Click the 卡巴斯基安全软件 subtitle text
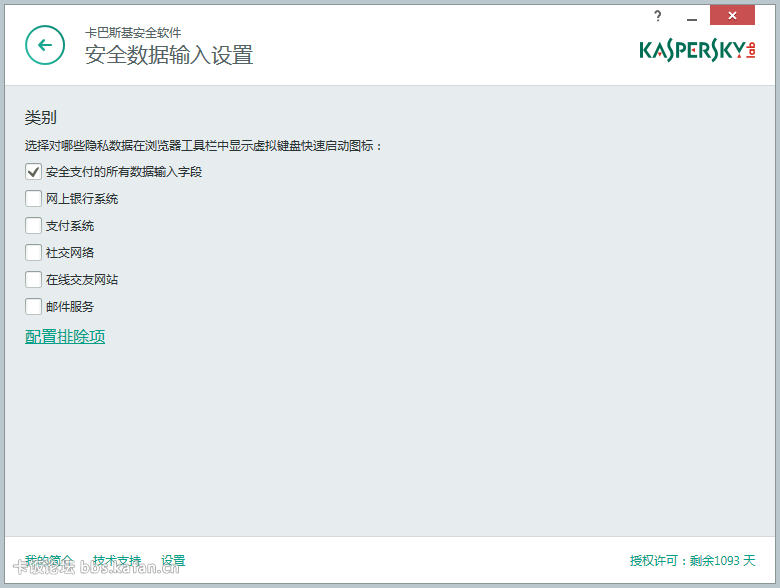Screen dimensions: 780x588 tap(133, 33)
